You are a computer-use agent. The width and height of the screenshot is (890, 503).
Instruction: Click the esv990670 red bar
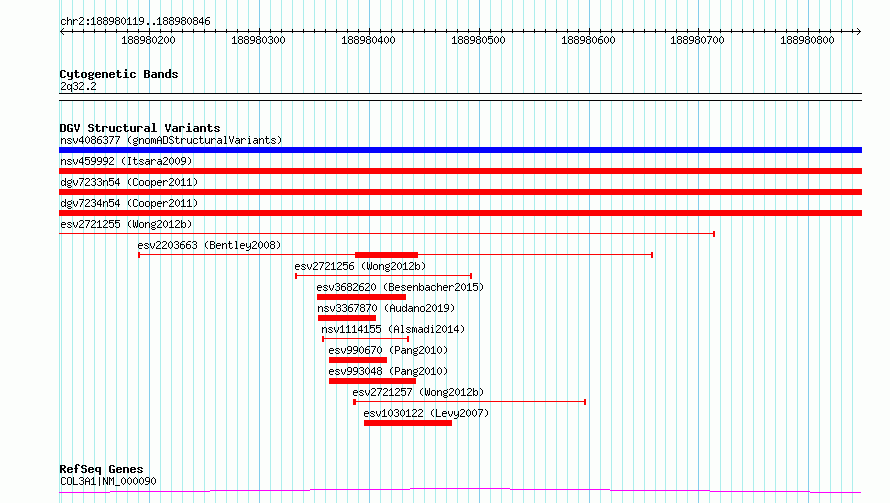pyautogui.click(x=358, y=360)
